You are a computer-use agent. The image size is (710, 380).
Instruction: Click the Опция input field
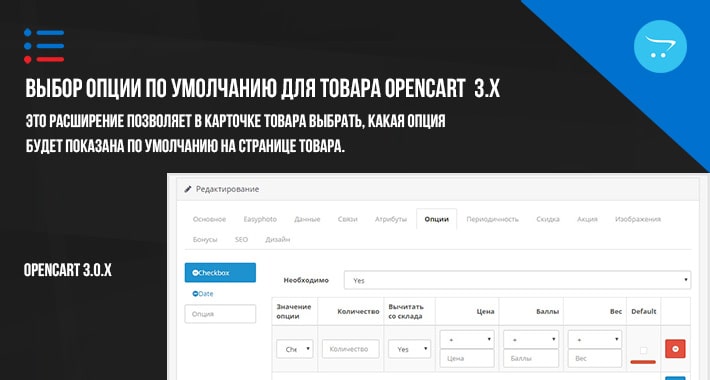point(220,314)
